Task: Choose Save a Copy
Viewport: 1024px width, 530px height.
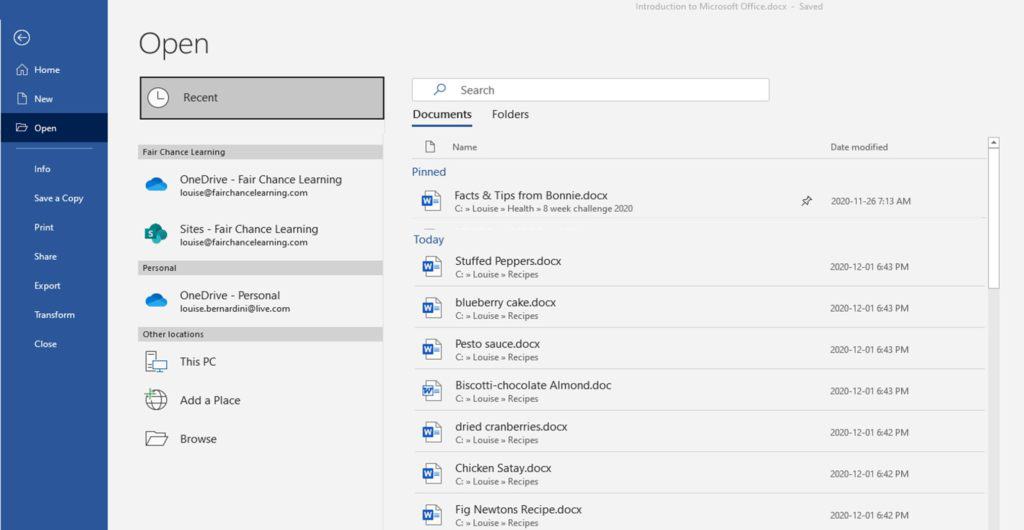Action: click(x=59, y=198)
